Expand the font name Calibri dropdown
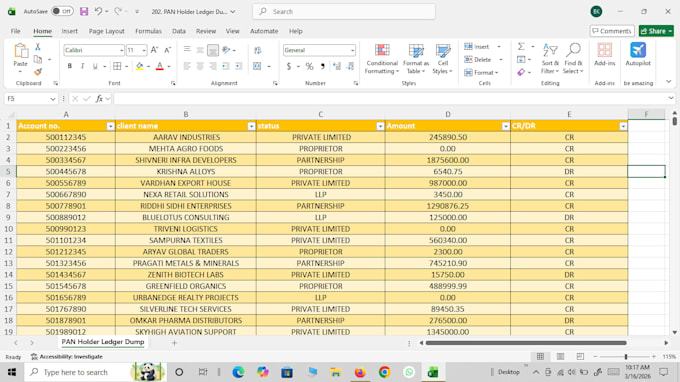680x382 pixels. [121, 51]
